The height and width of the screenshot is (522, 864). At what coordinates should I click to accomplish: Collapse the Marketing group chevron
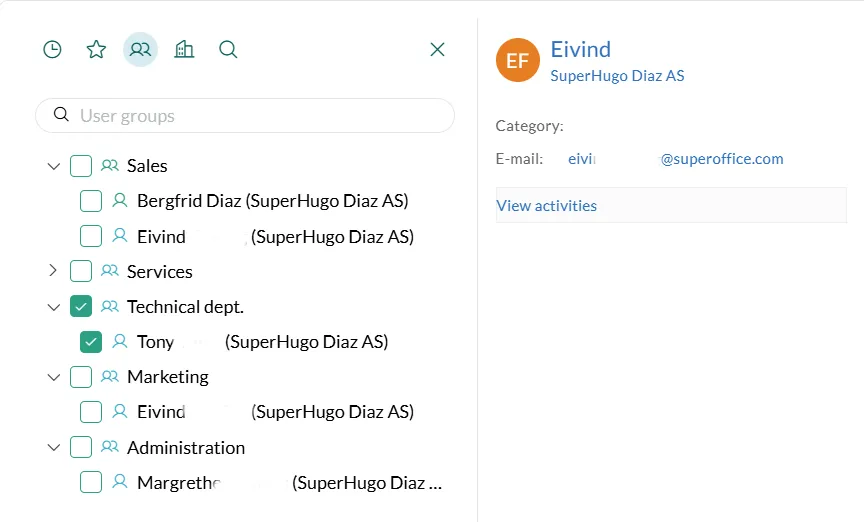point(54,377)
